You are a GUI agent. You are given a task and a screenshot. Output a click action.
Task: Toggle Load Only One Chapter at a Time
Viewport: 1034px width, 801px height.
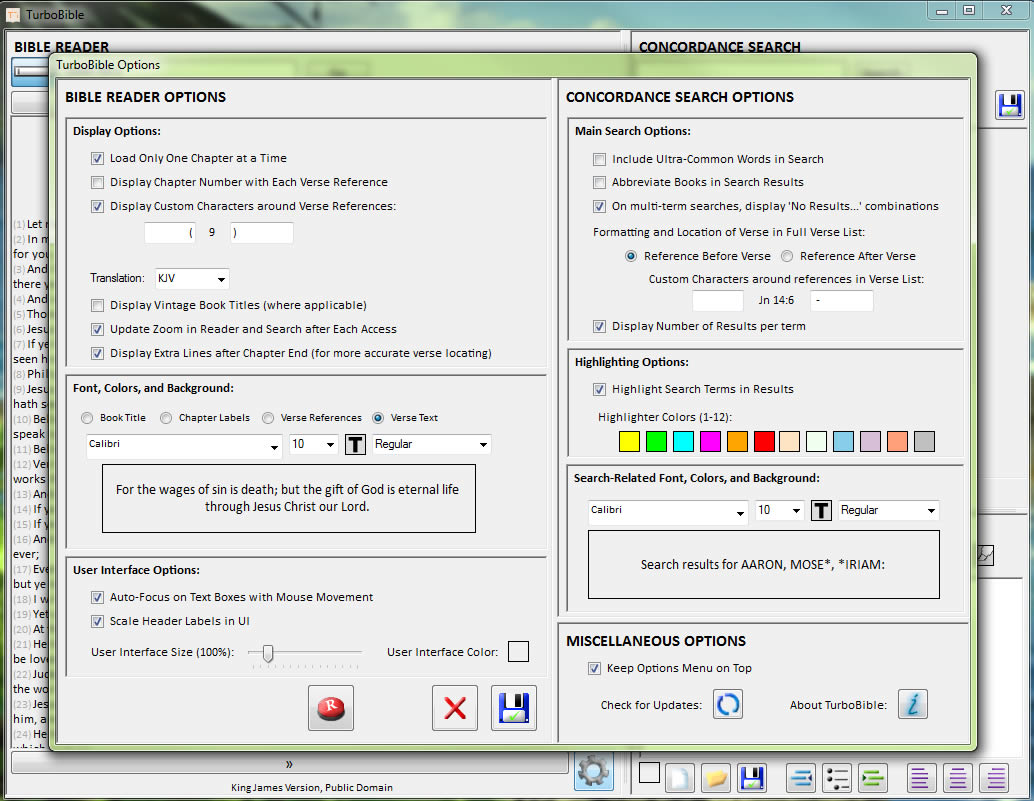click(98, 158)
